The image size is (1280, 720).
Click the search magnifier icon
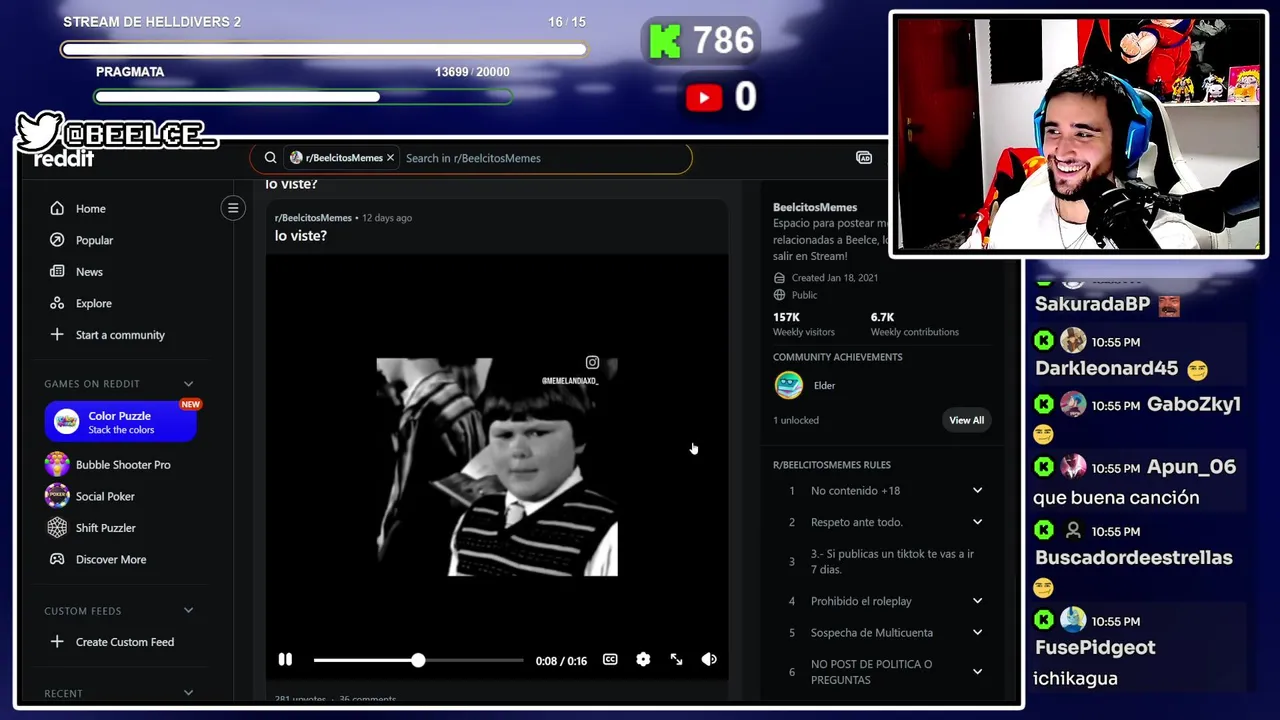coord(270,158)
